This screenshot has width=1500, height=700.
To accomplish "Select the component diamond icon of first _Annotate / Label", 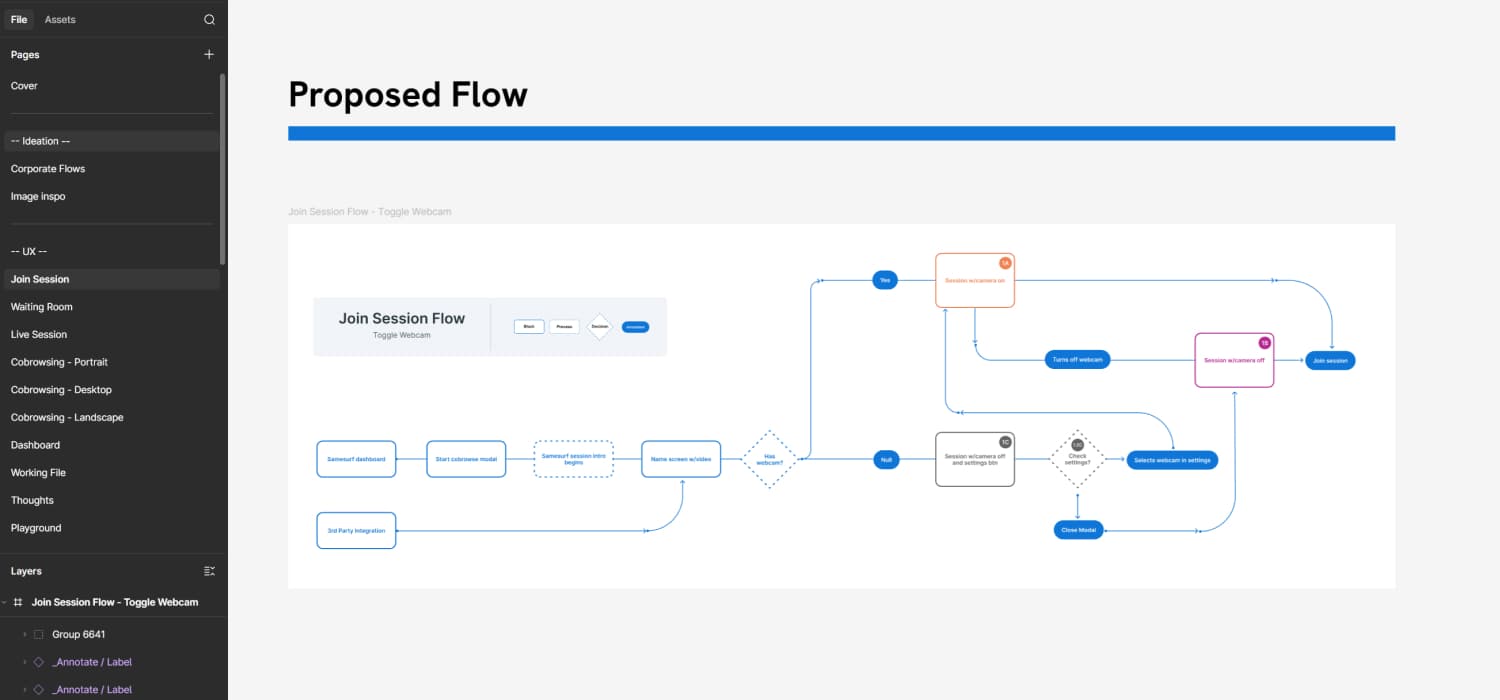I will click(38, 661).
